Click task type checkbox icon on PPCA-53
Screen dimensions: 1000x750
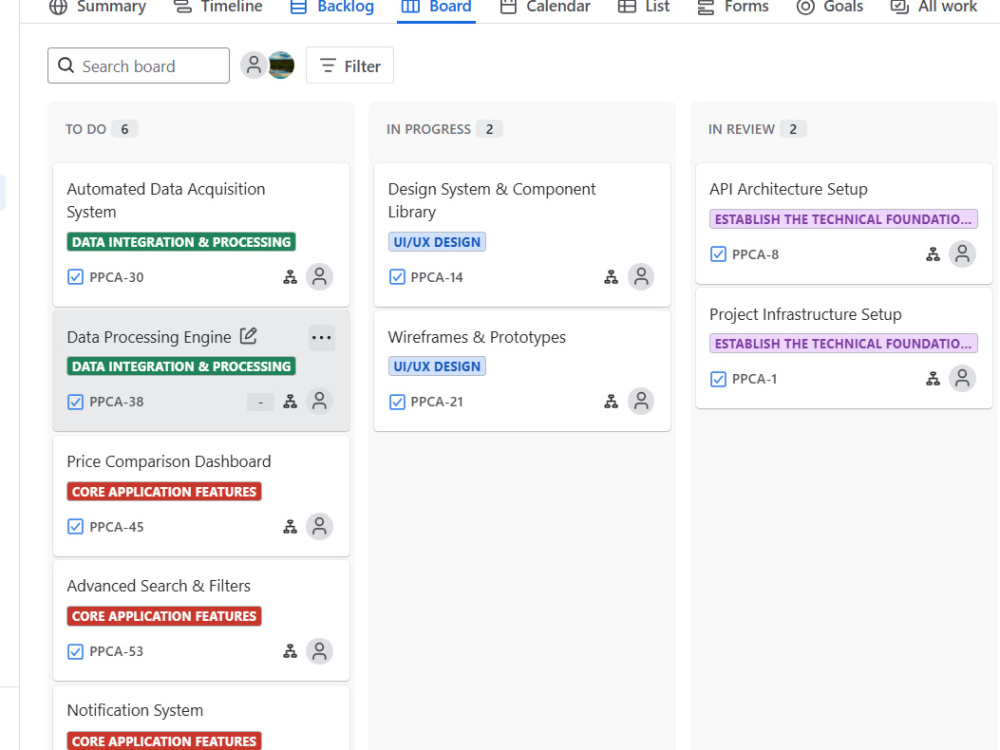75,651
